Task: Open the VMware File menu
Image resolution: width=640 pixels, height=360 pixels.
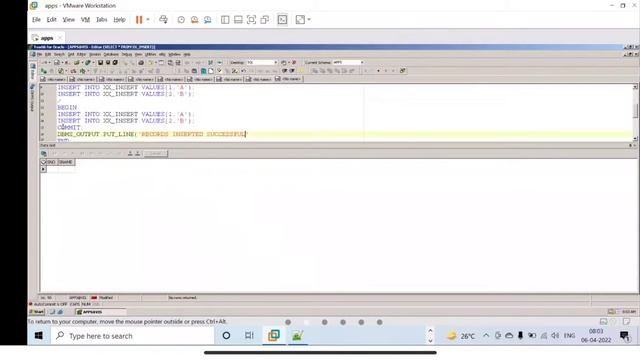Action: [x=36, y=20]
